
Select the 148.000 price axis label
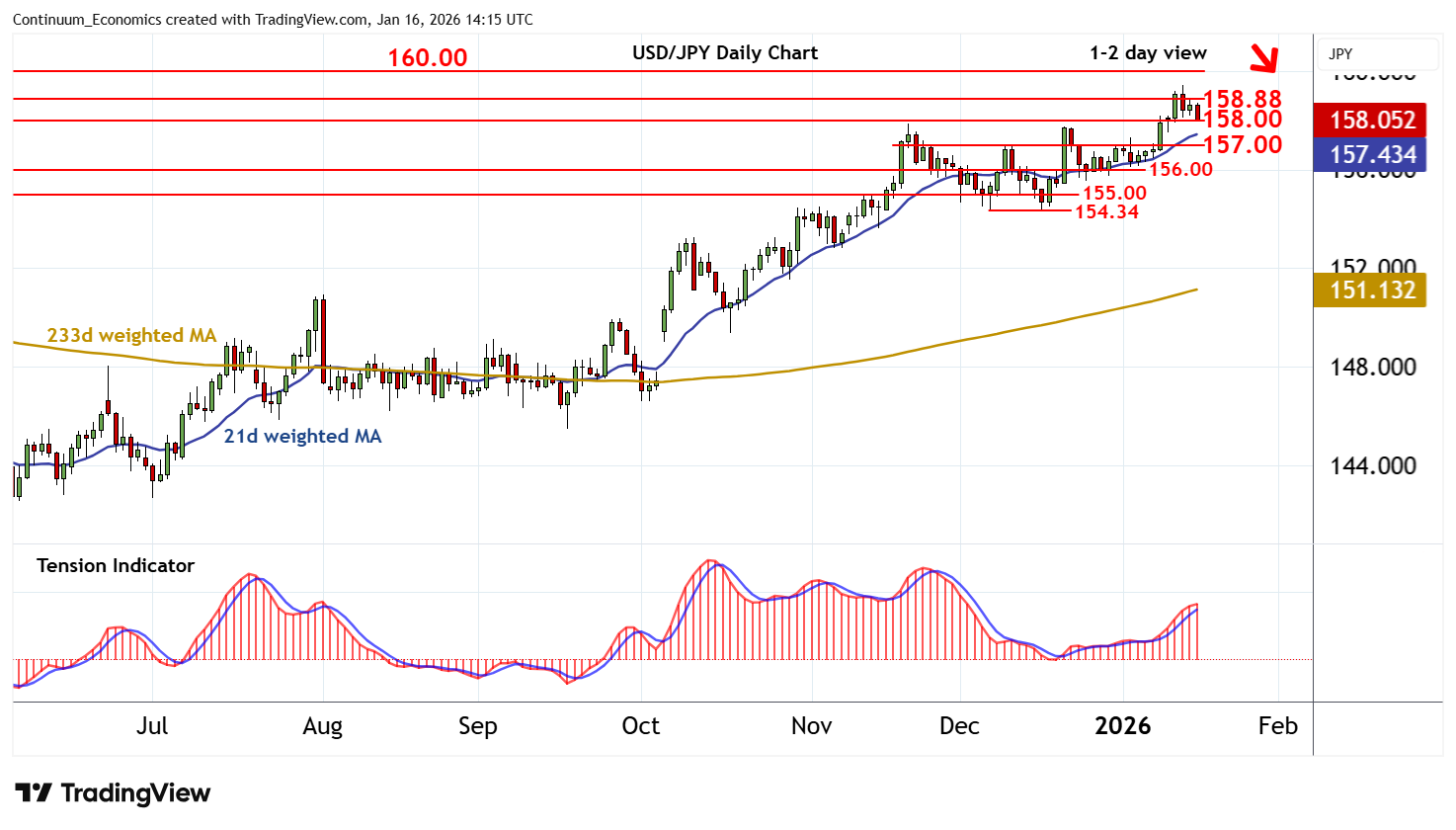coord(1372,368)
